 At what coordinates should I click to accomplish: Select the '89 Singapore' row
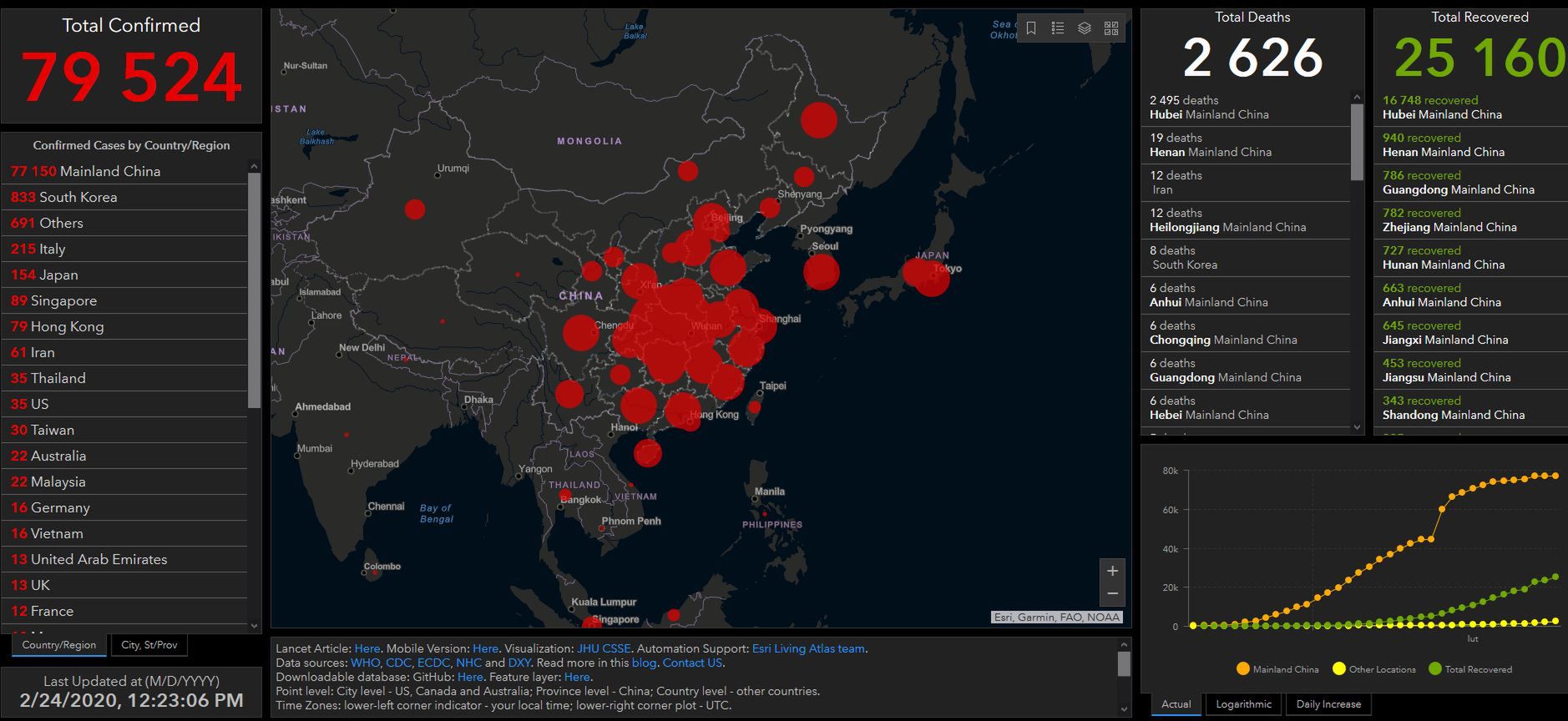tap(124, 300)
